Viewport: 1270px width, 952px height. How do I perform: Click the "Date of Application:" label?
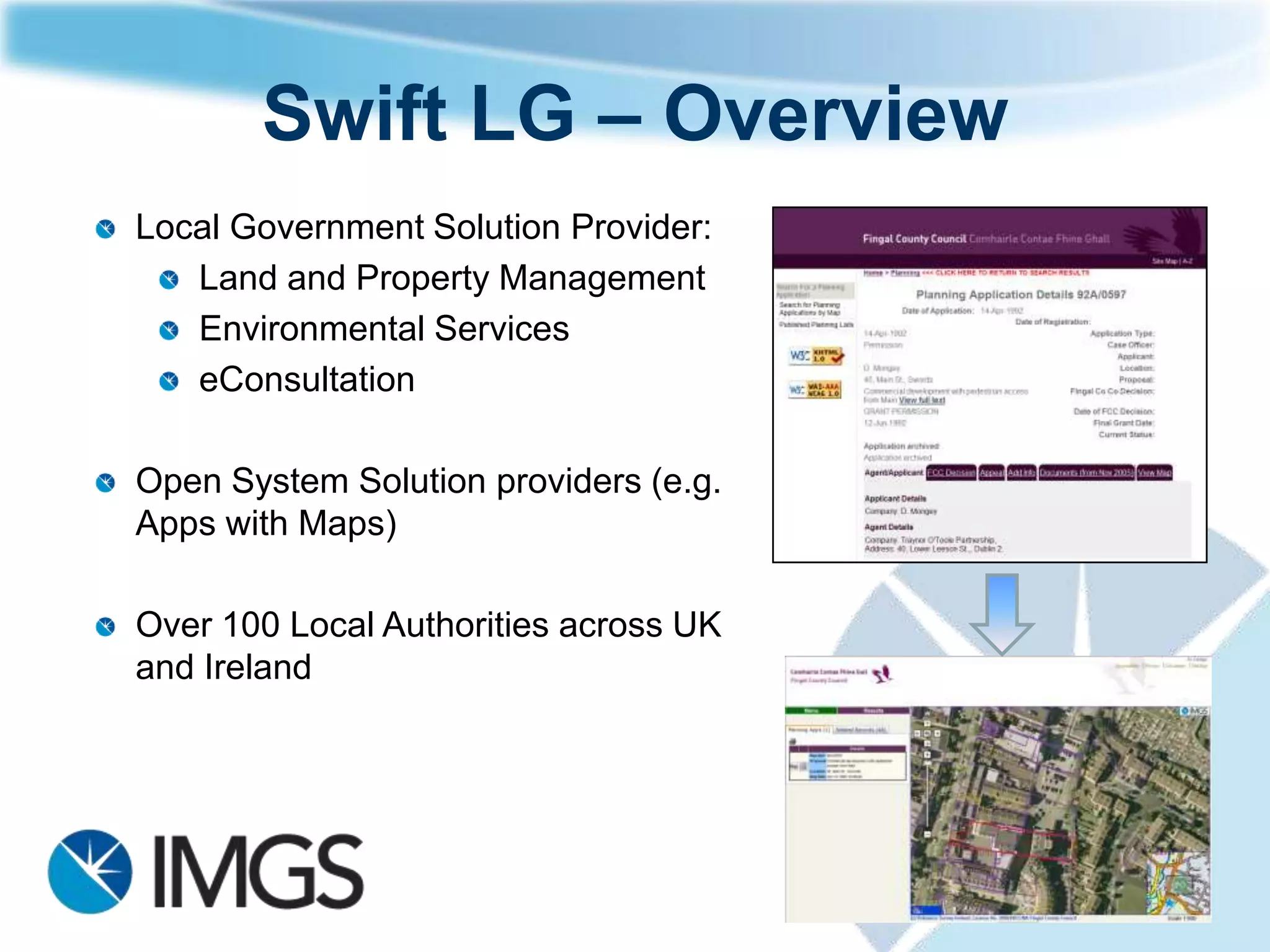[x=938, y=311]
